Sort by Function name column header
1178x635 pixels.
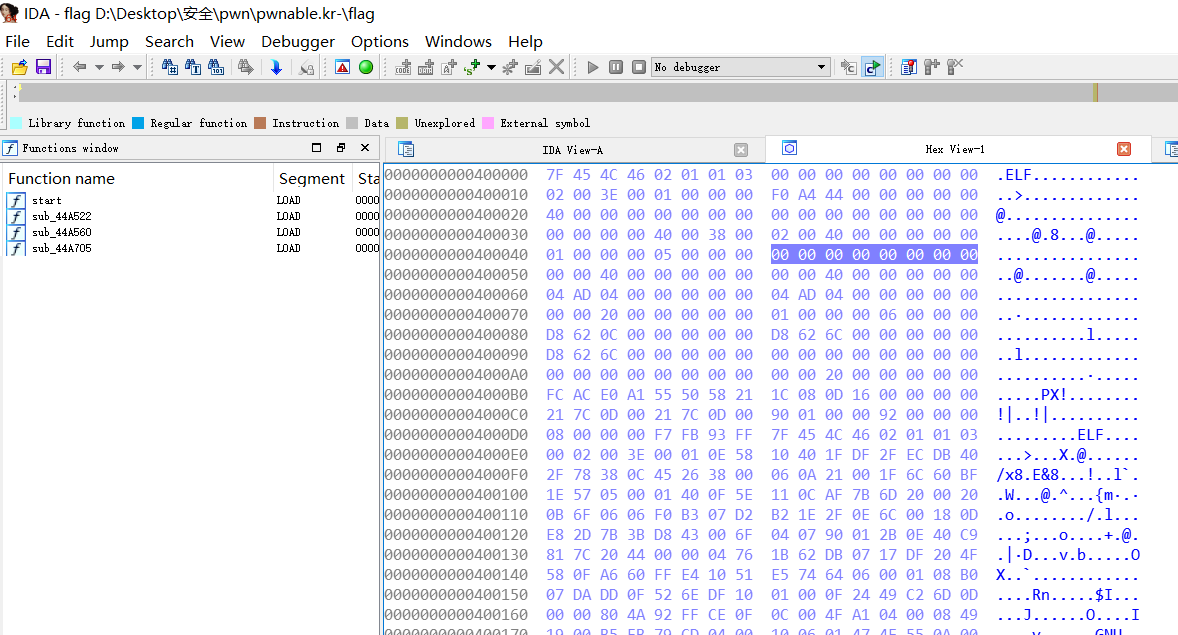pyautogui.click(x=138, y=178)
